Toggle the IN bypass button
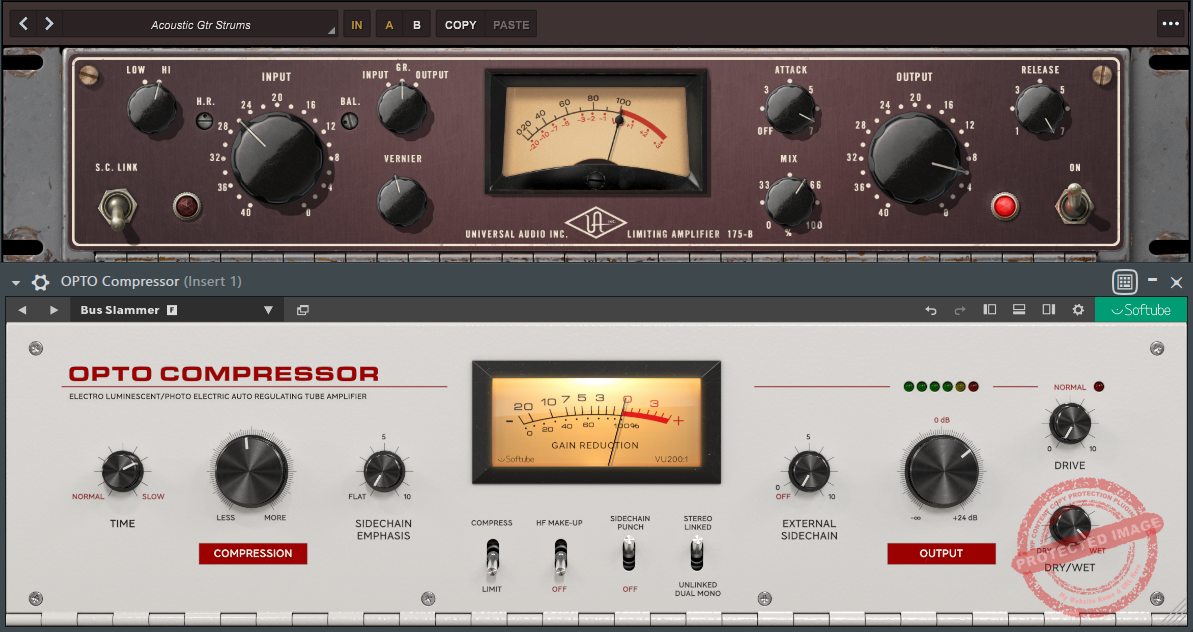This screenshot has width=1193, height=632. click(357, 25)
